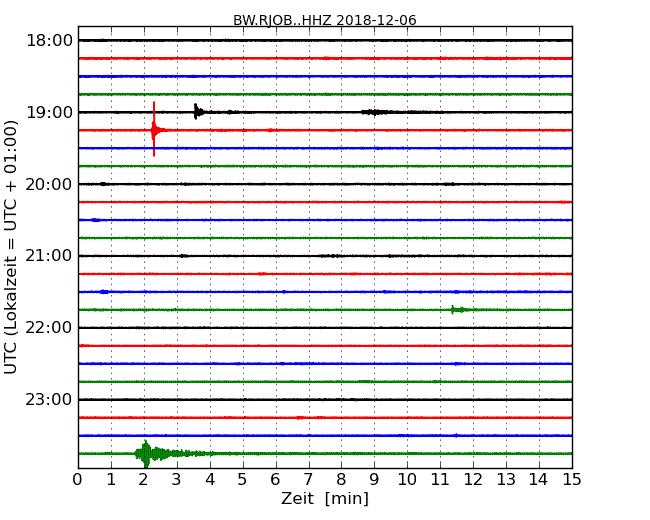Image resolution: width=650 pixels, height=520 pixels.
Task: Click the small green event on the 21:45 trace
Action: [459, 310]
